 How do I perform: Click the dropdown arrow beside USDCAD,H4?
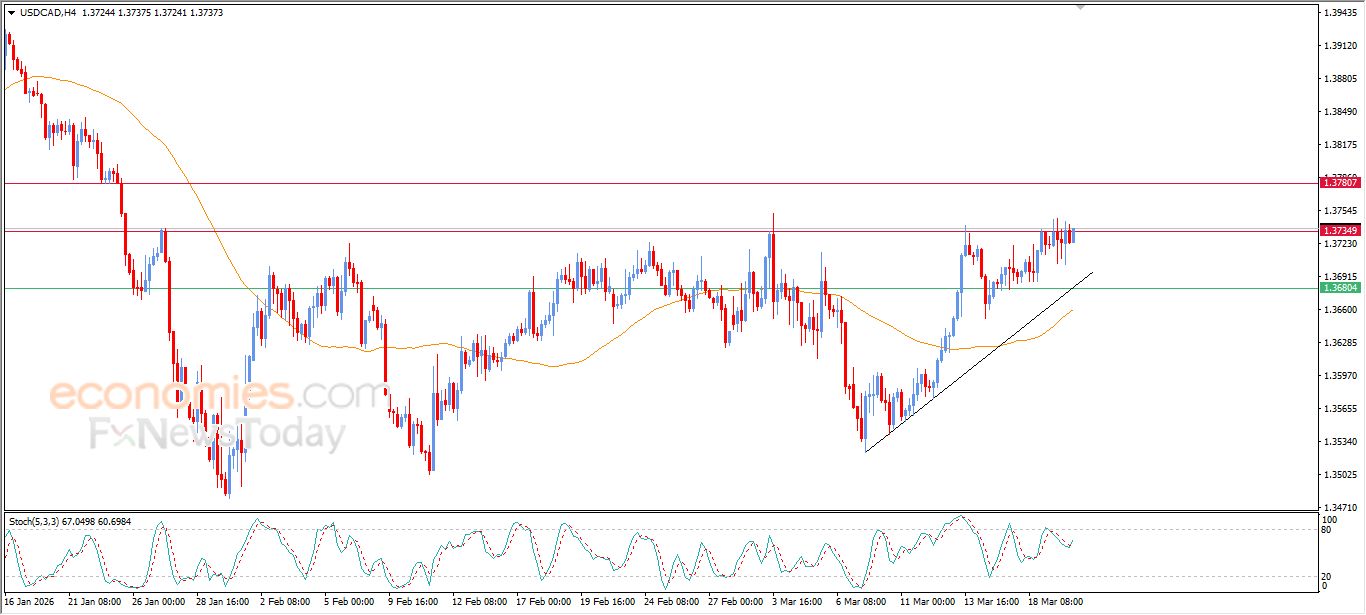[x=11, y=13]
